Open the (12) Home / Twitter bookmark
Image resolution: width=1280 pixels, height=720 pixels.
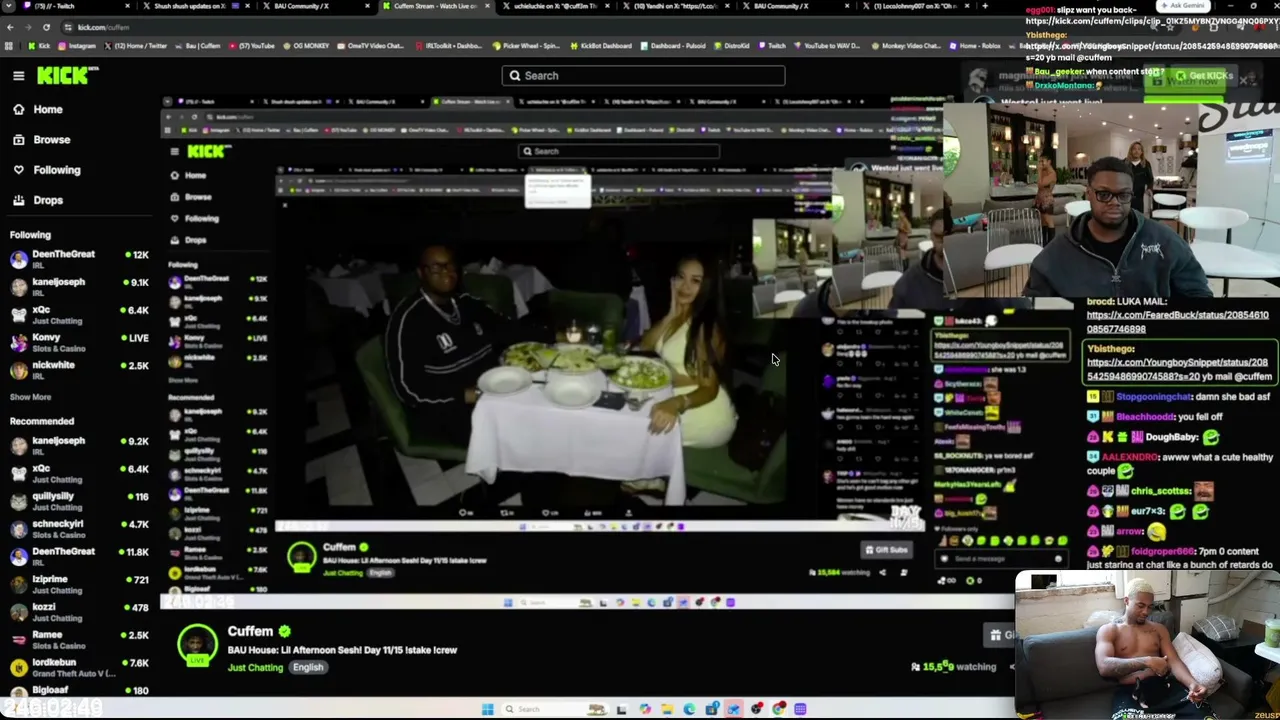click(x=136, y=46)
